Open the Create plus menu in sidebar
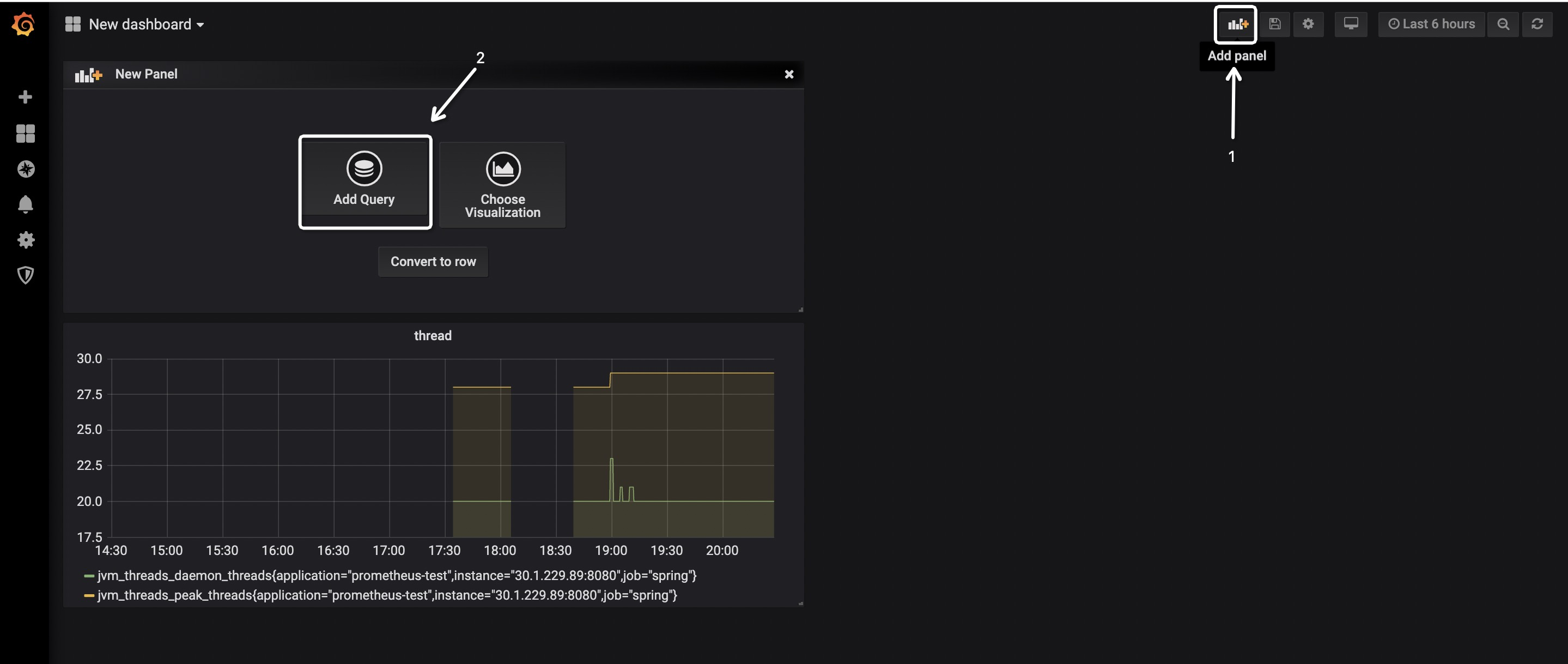The width and height of the screenshot is (1568, 664). click(x=25, y=98)
